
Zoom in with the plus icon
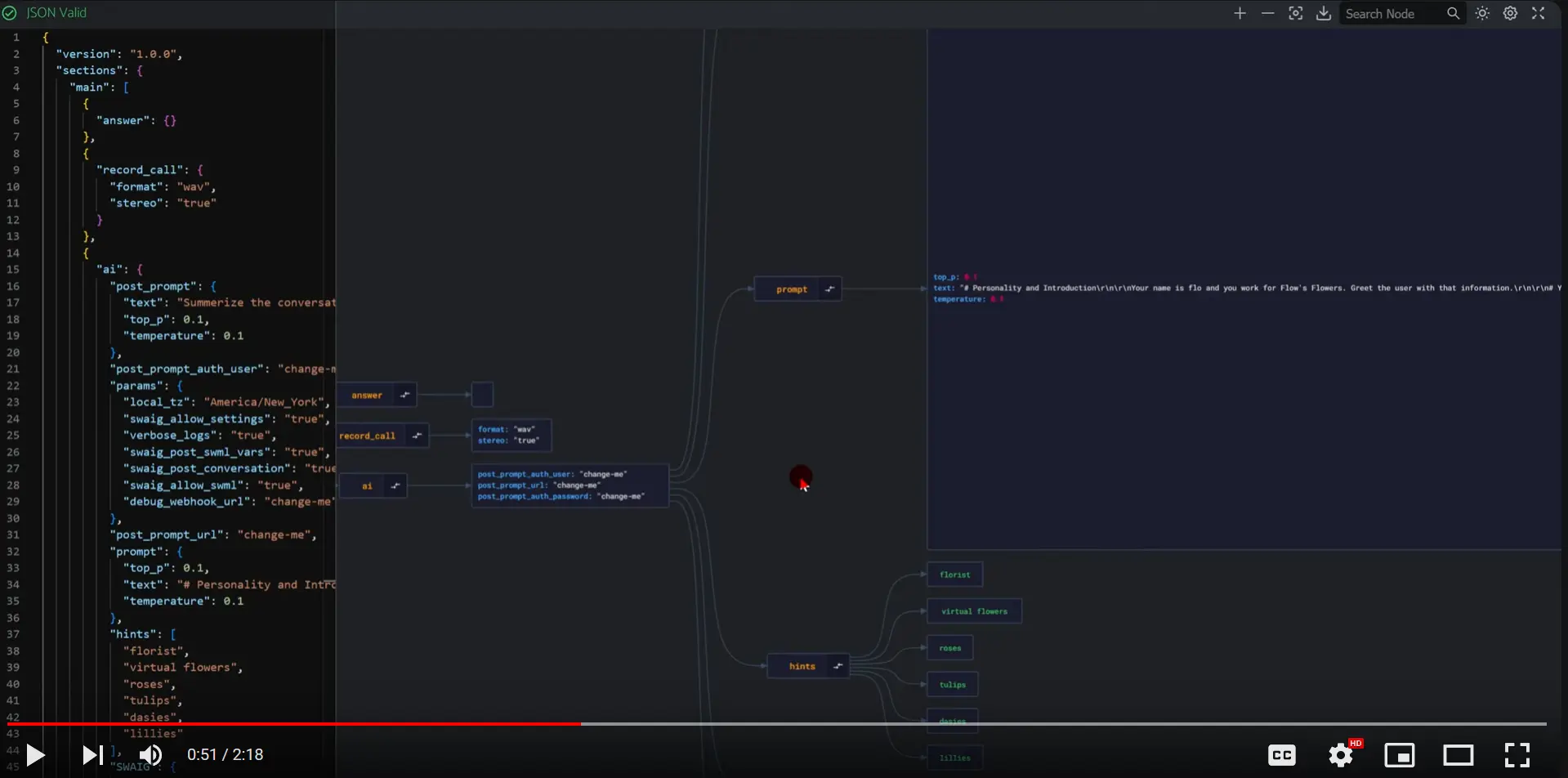pos(1240,14)
